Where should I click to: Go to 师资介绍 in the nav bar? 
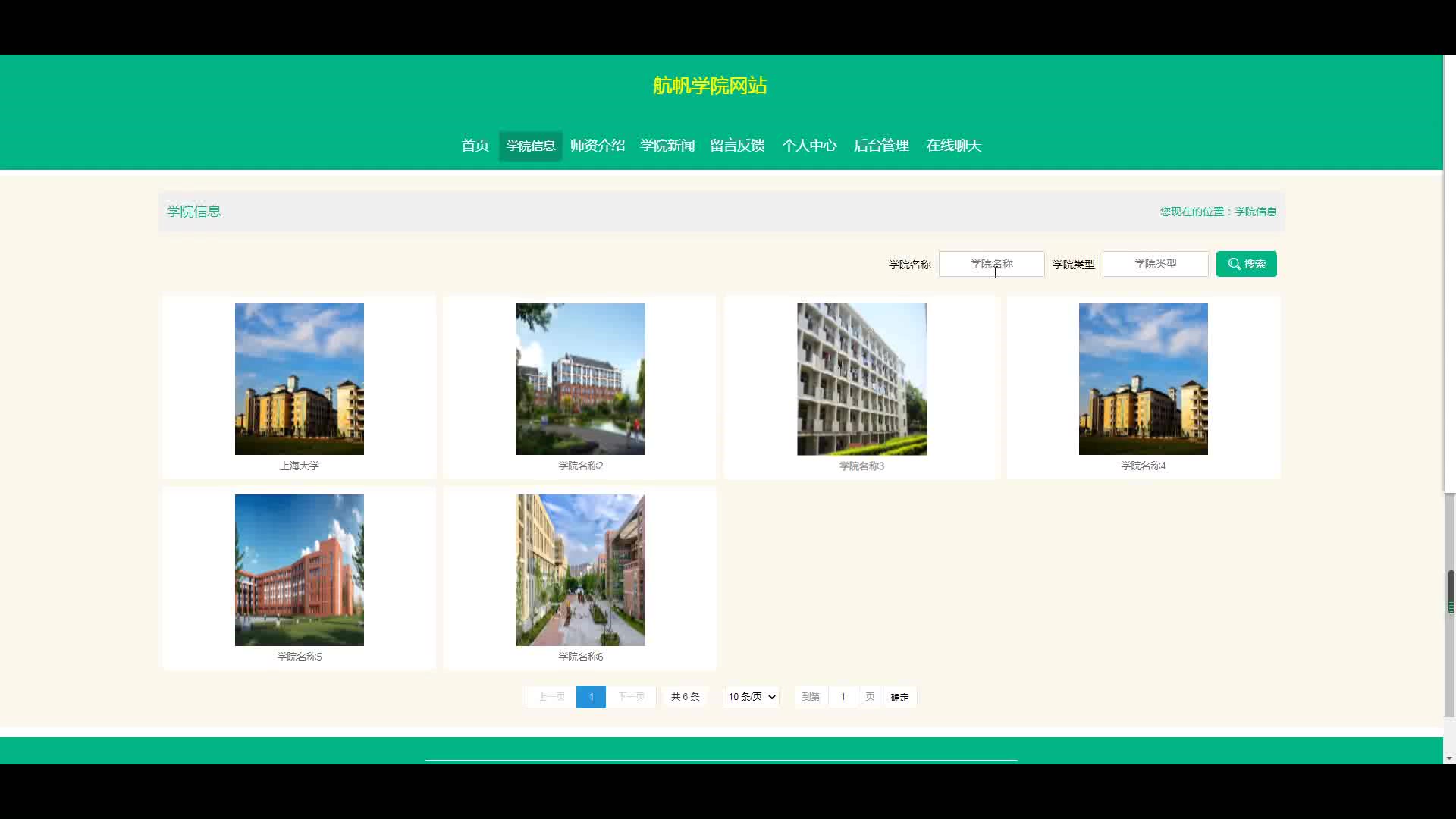598,146
